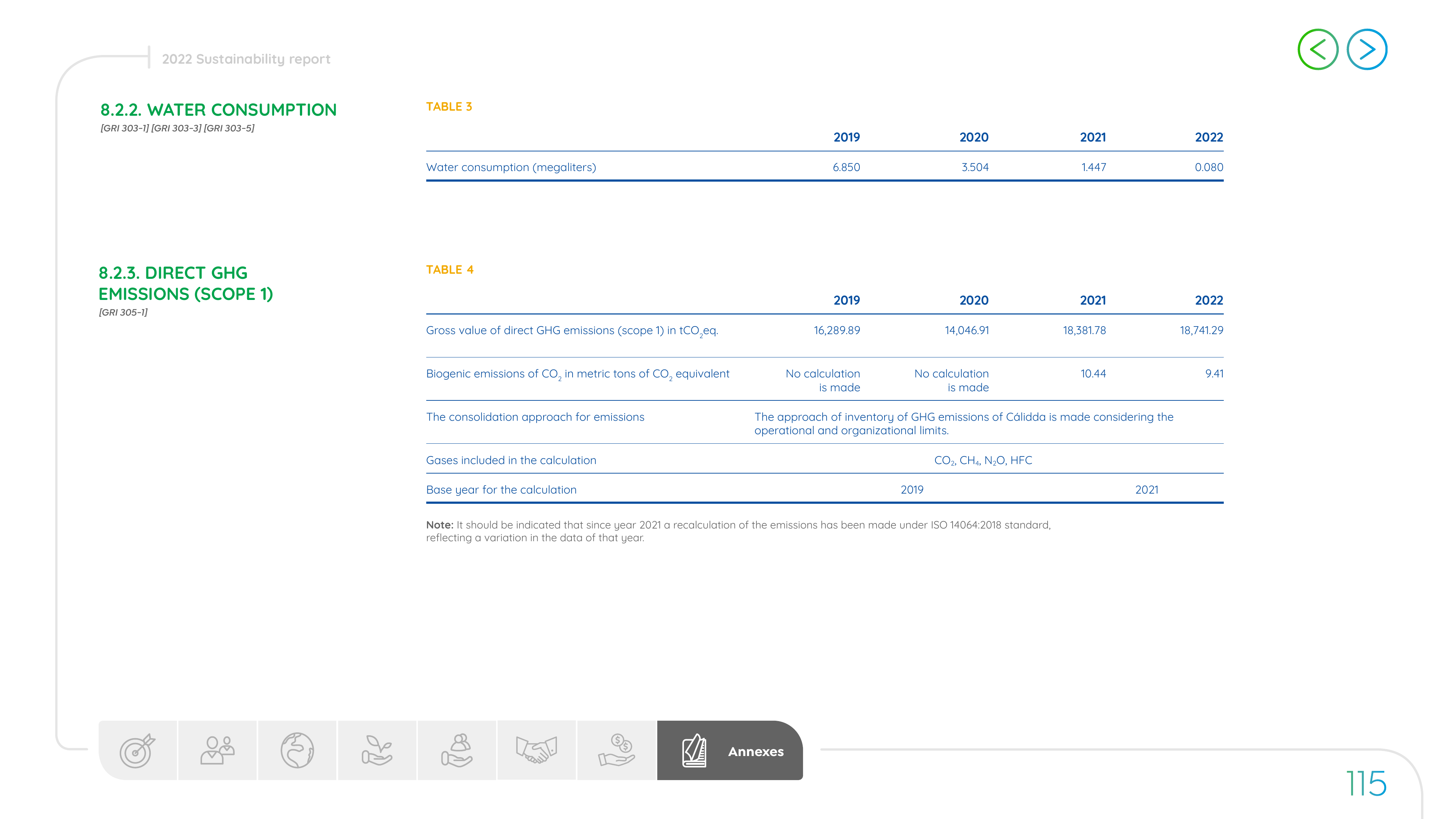
Task: Select emissions value 18,381.78
Action: pos(1085,331)
